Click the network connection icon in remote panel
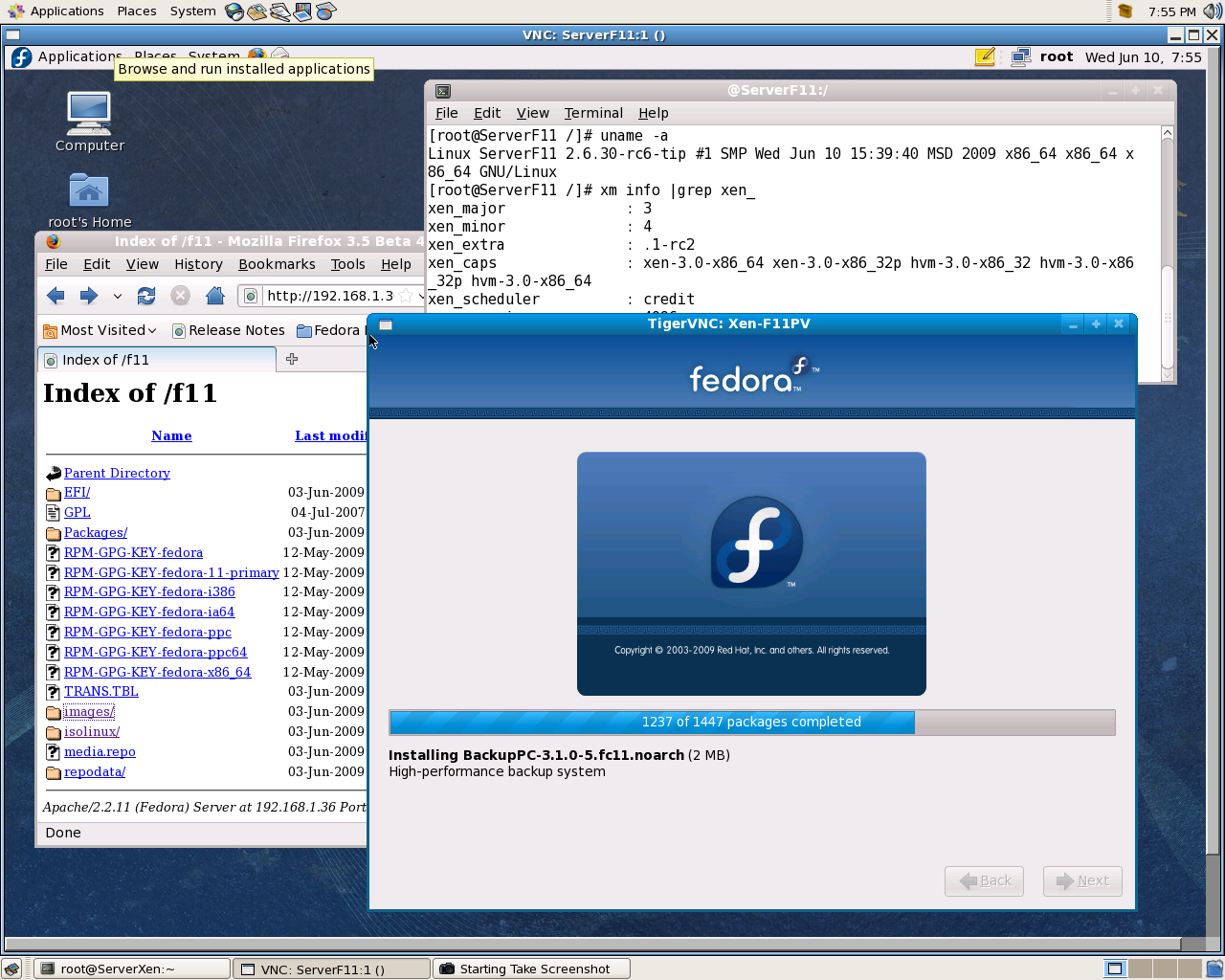The image size is (1225, 980). click(1020, 57)
